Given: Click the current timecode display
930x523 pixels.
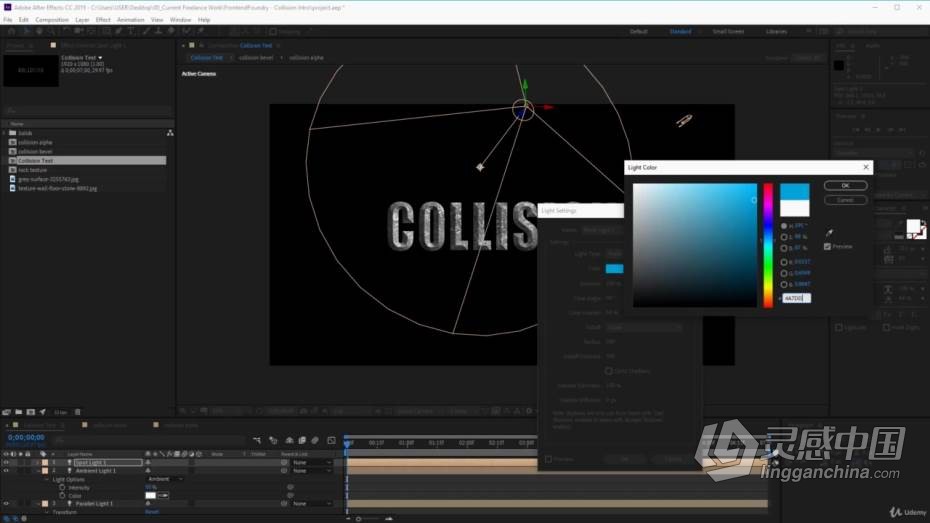Looking at the screenshot, I should [x=26, y=437].
